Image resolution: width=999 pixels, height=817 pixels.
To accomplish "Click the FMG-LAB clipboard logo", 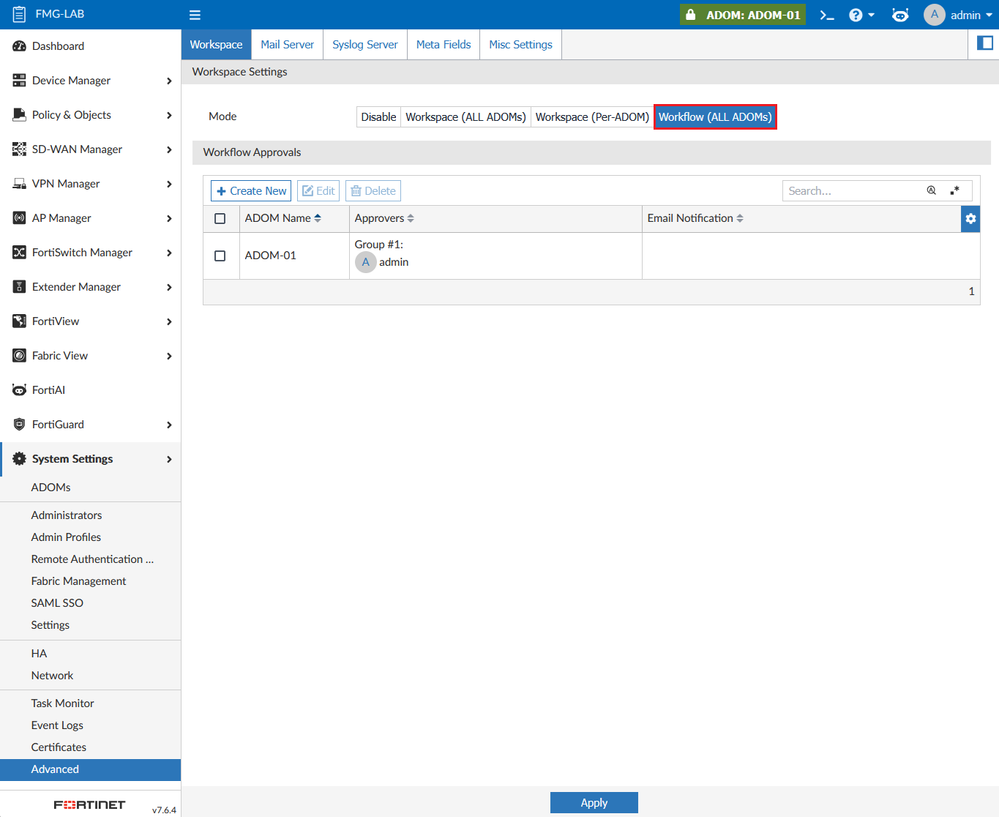I will click(x=20, y=14).
